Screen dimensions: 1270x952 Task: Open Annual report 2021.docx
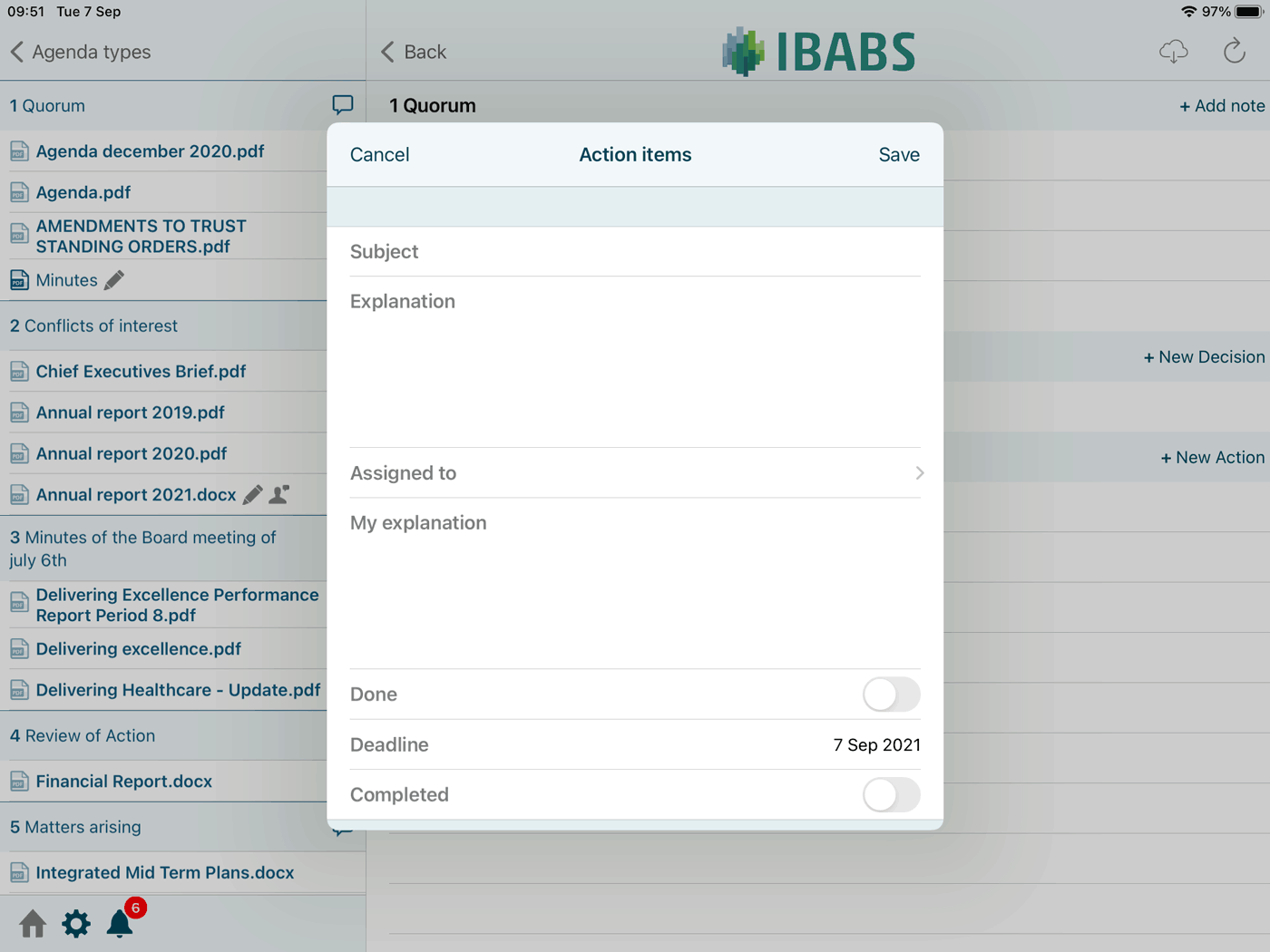(136, 494)
